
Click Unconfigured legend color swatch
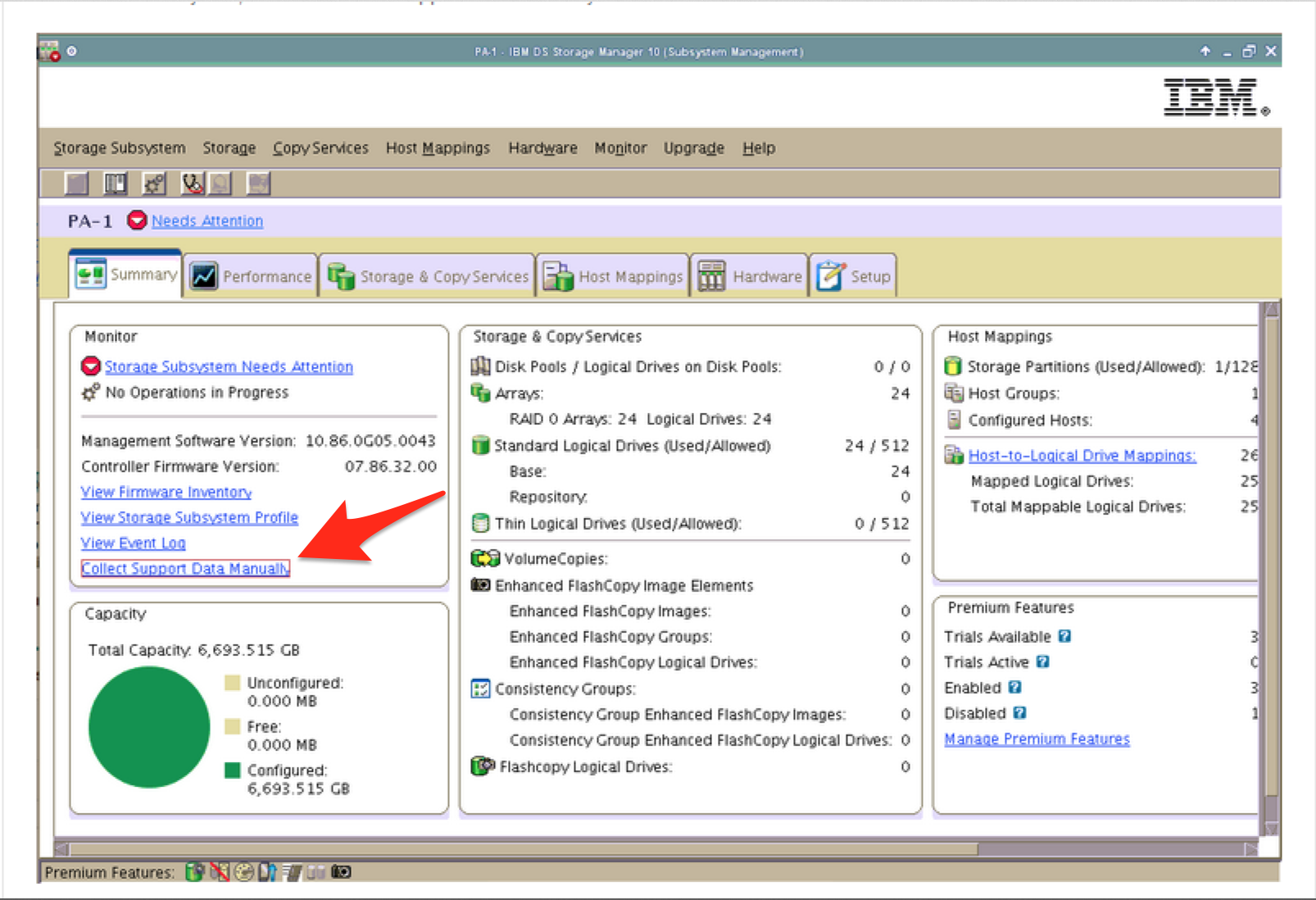click(x=233, y=683)
